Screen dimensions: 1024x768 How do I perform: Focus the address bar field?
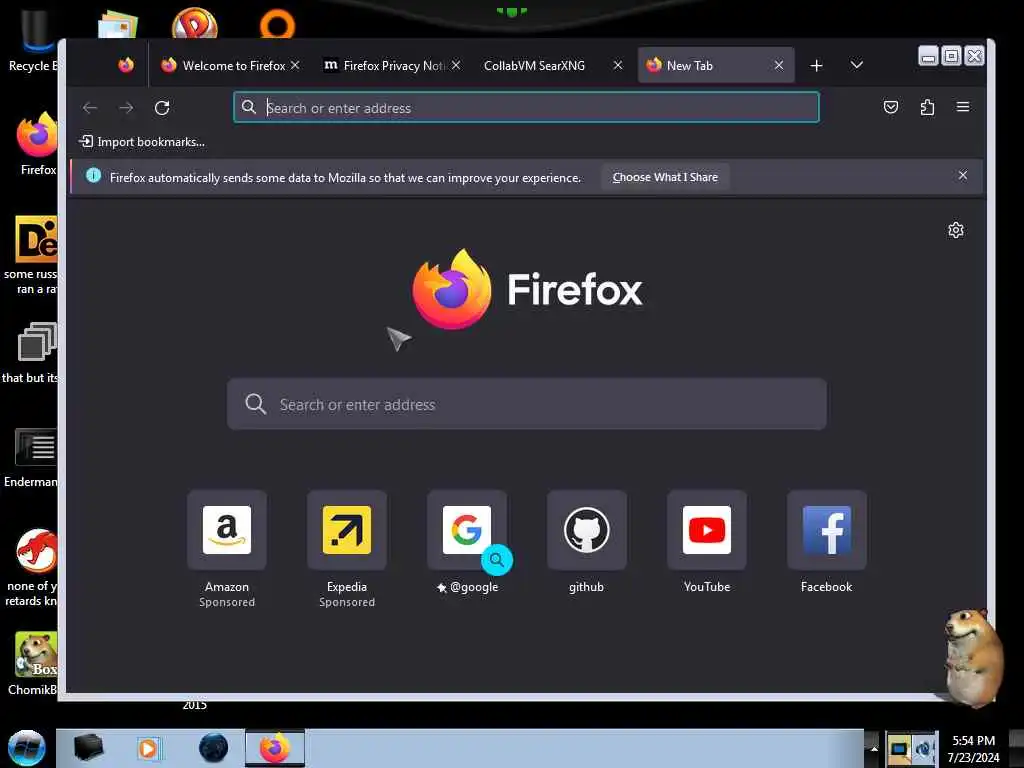(x=526, y=108)
